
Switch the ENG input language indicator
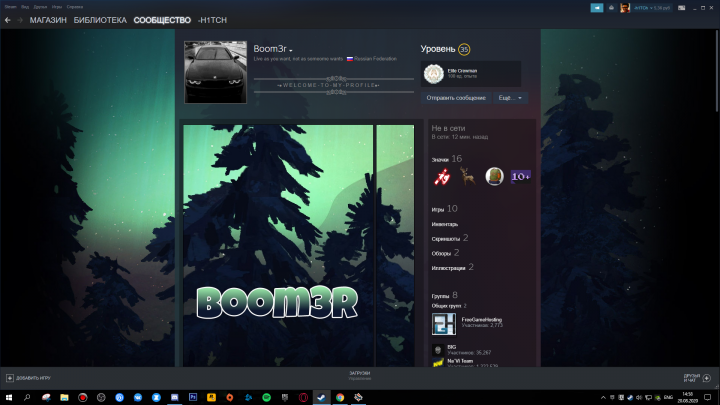(669, 398)
